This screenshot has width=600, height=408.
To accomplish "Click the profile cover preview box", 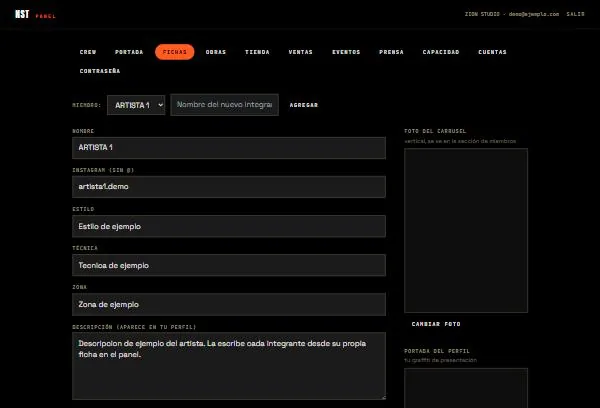I will 466,388.
